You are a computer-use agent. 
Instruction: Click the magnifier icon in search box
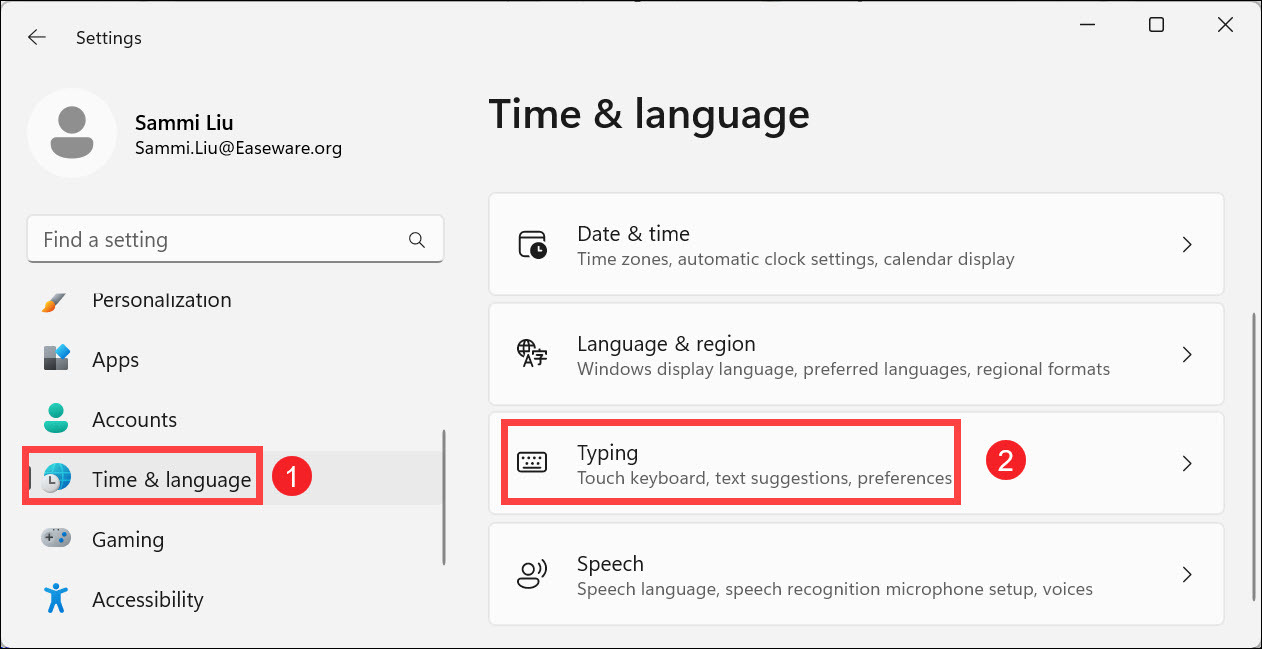tap(417, 240)
